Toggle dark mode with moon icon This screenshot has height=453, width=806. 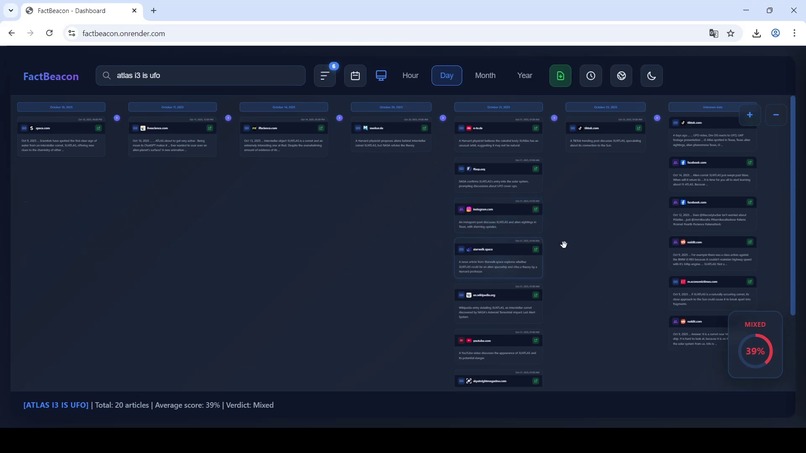pos(651,76)
